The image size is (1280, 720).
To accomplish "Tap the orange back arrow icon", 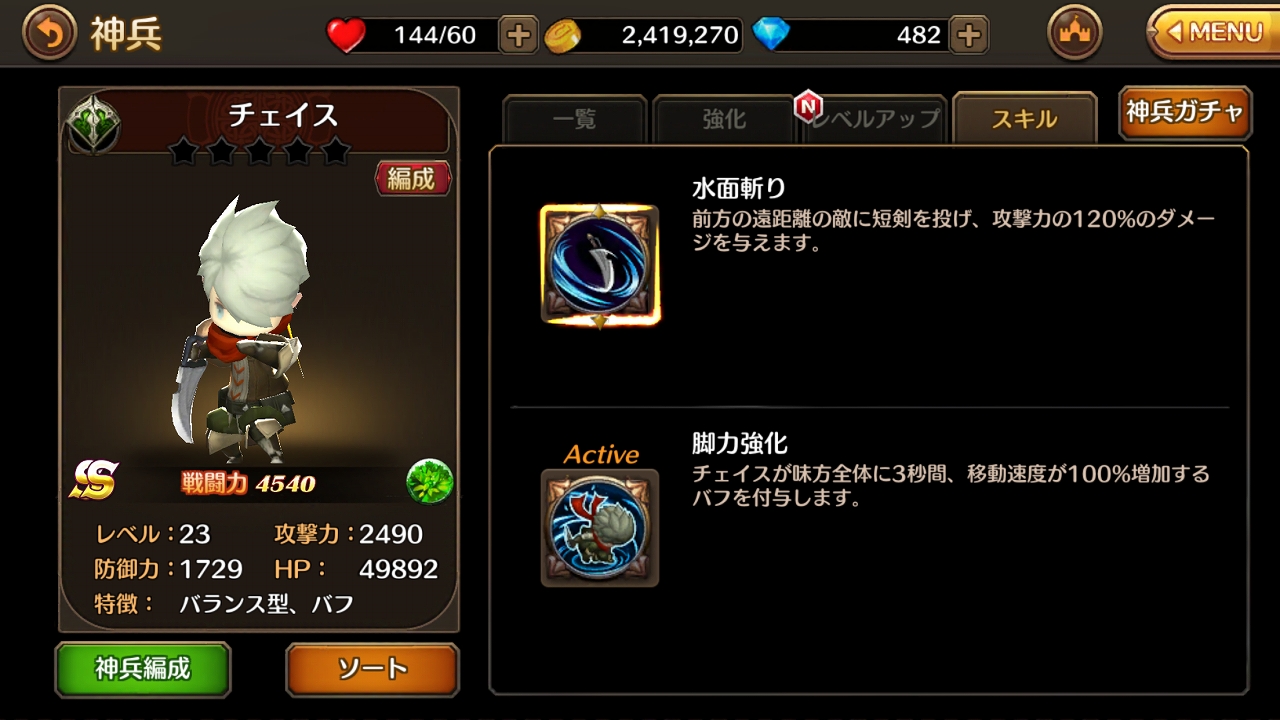I will pyautogui.click(x=48, y=34).
